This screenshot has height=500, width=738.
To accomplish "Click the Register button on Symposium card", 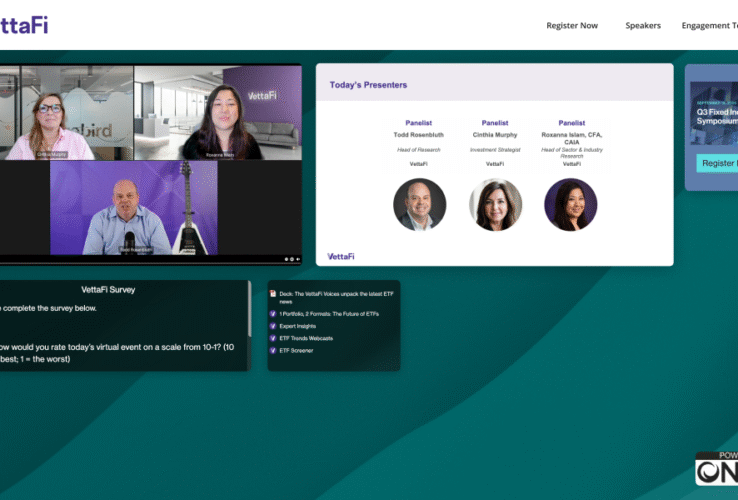I will (718, 163).
